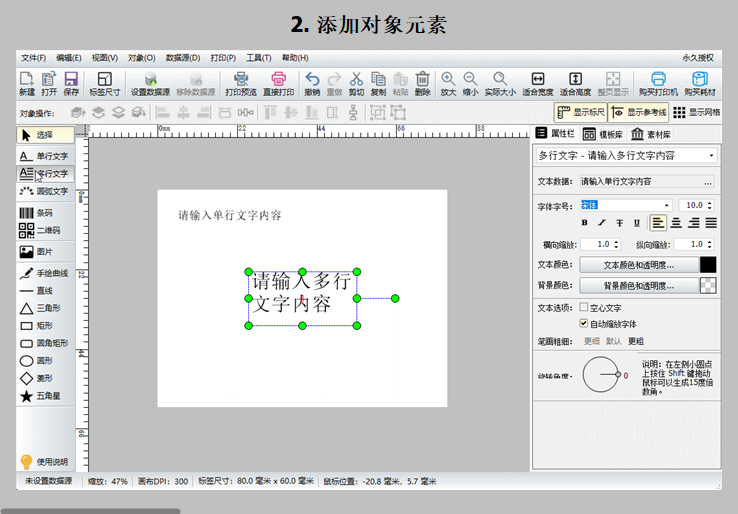This screenshot has height=514, width=738.
Task: Enable the 空心文字 hollow text checkbox
Action: (584, 307)
